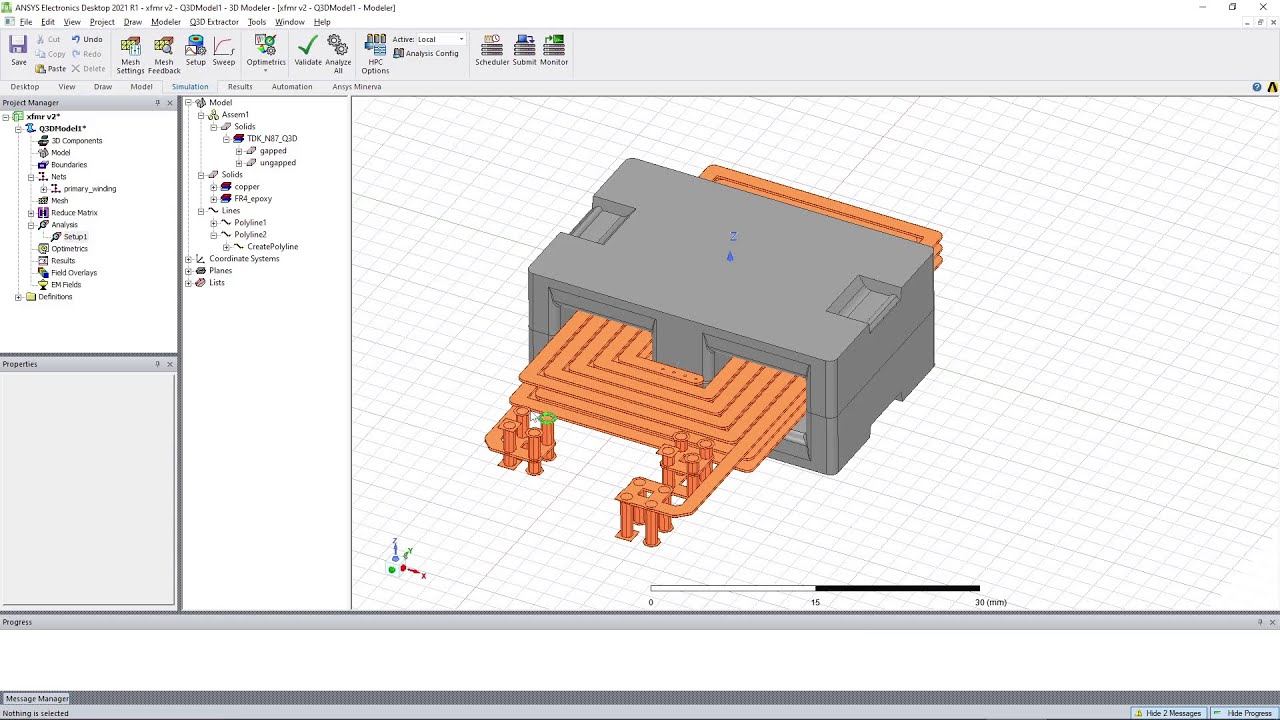Open the job Scheduler
Viewport: 1280px width, 720px height.
tap(492, 51)
